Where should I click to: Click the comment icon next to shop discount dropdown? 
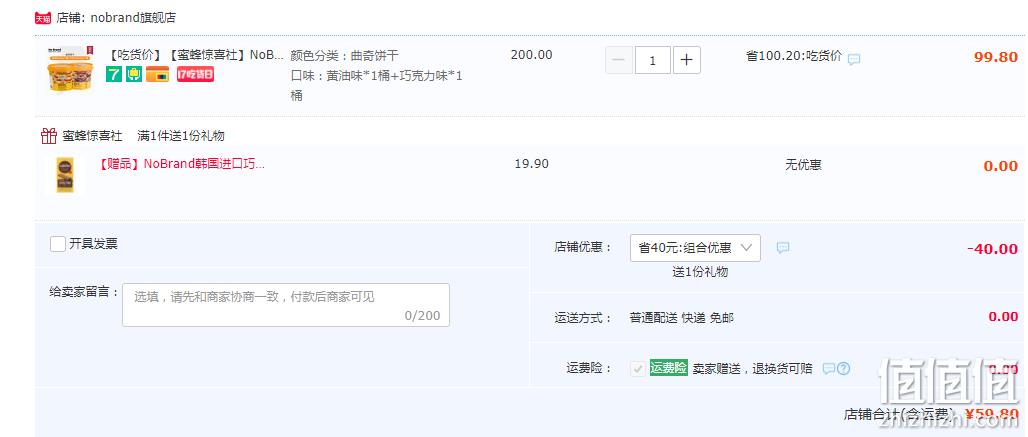[783, 248]
